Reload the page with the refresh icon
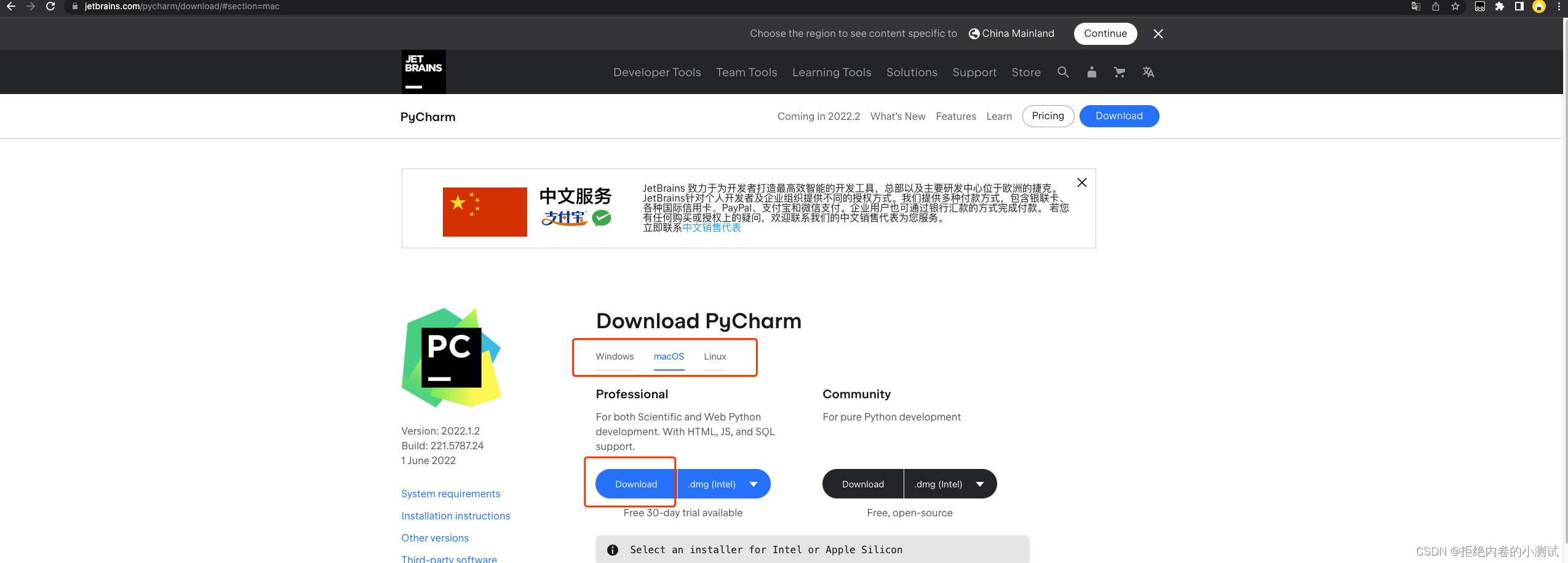 click(x=51, y=6)
